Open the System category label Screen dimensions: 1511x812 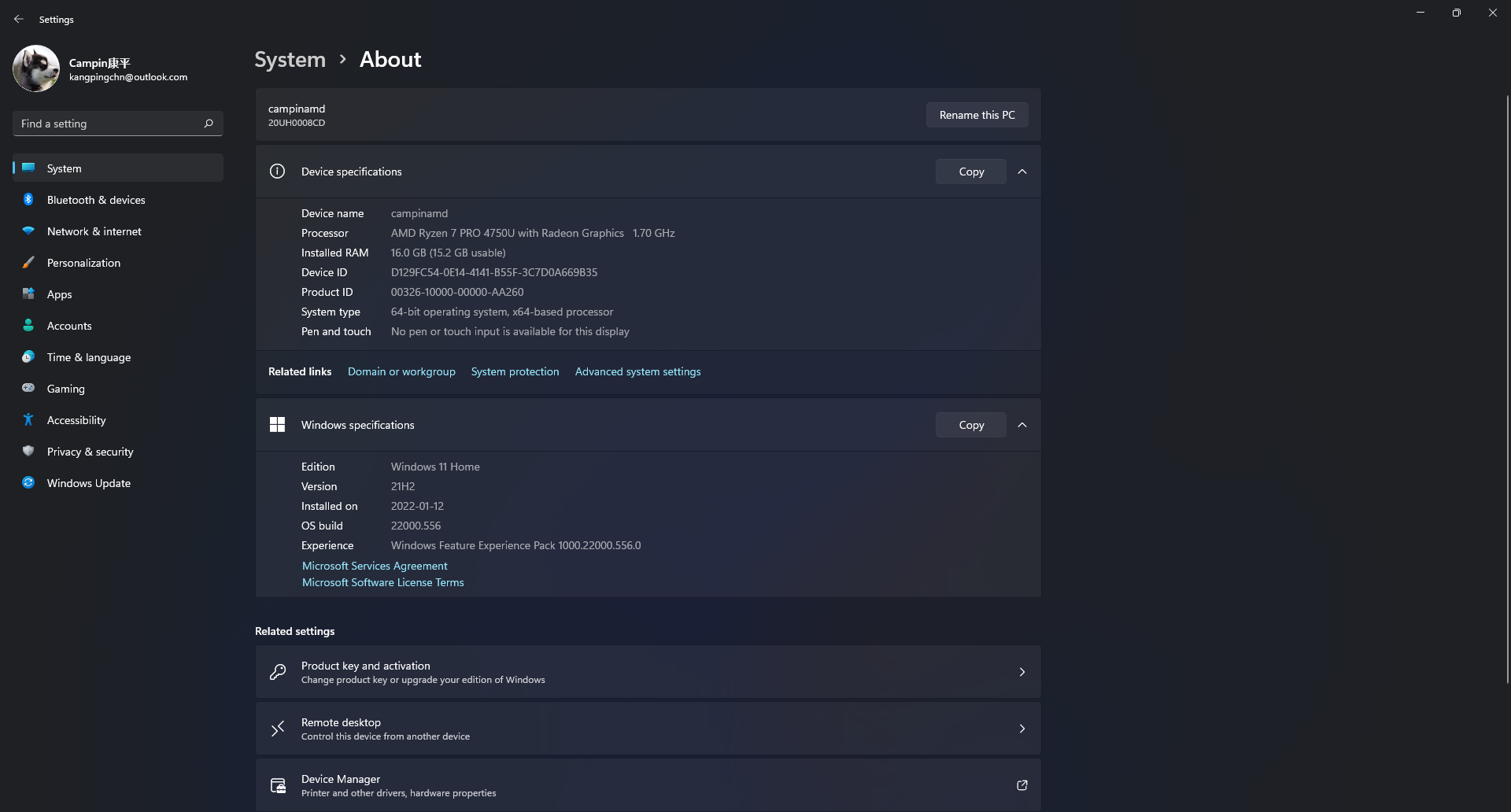click(64, 168)
